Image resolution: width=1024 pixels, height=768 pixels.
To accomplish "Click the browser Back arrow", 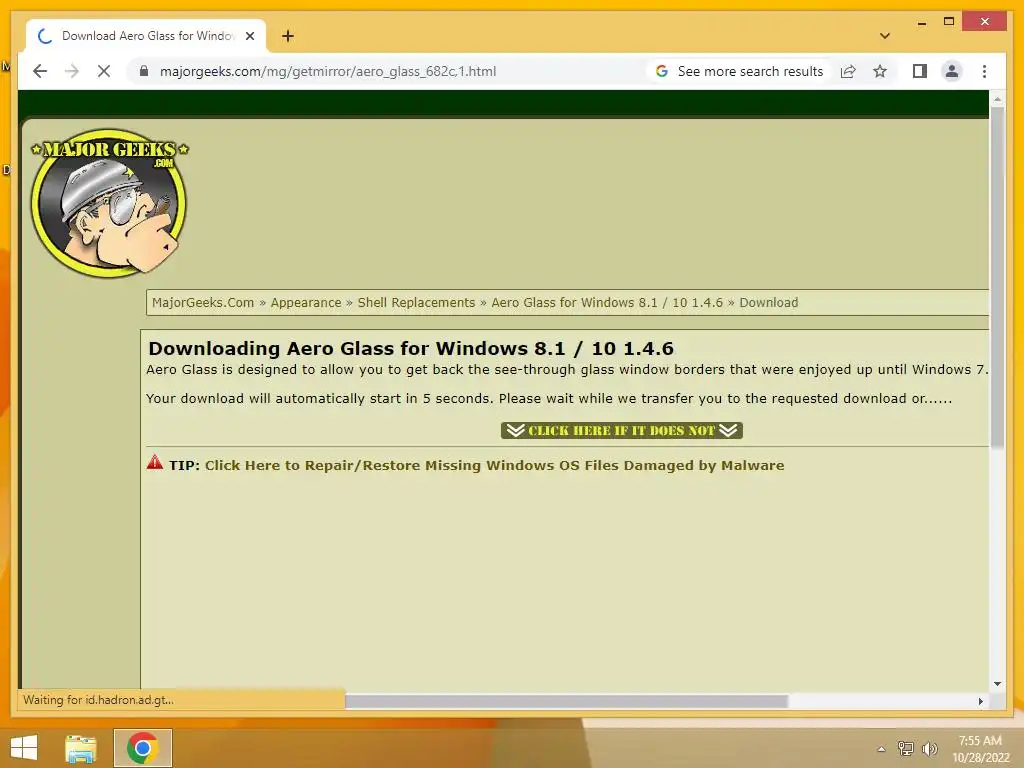I will (x=40, y=71).
